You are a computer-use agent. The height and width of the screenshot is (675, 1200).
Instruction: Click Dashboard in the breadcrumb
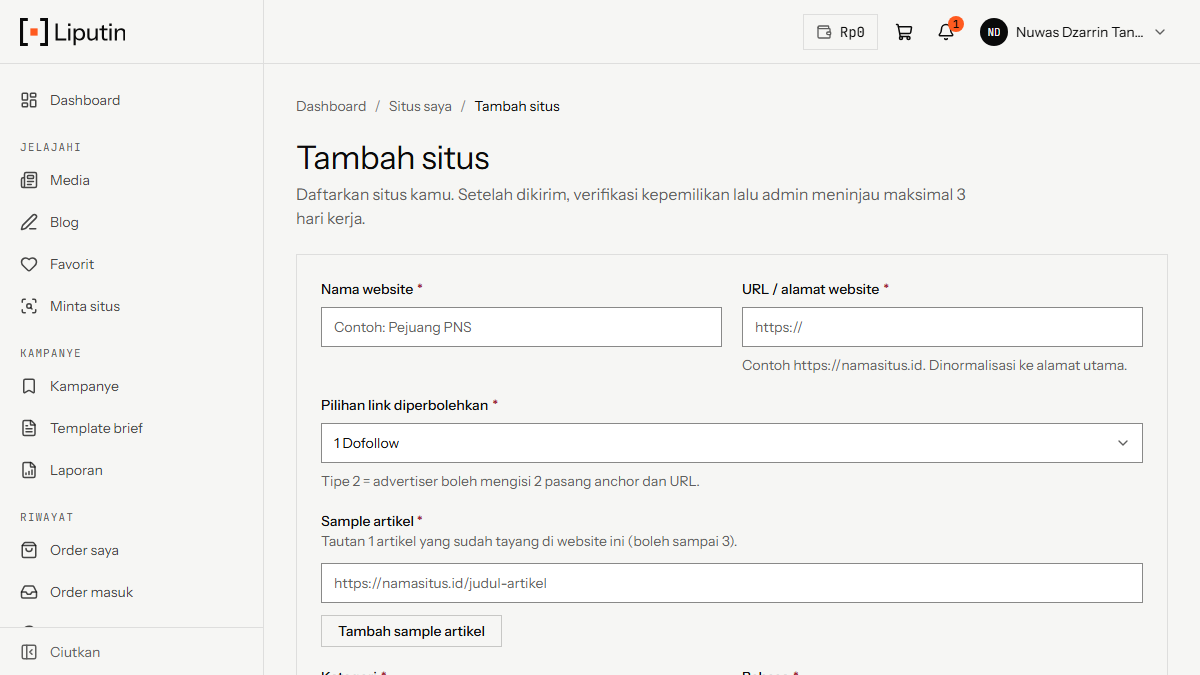pyautogui.click(x=331, y=106)
